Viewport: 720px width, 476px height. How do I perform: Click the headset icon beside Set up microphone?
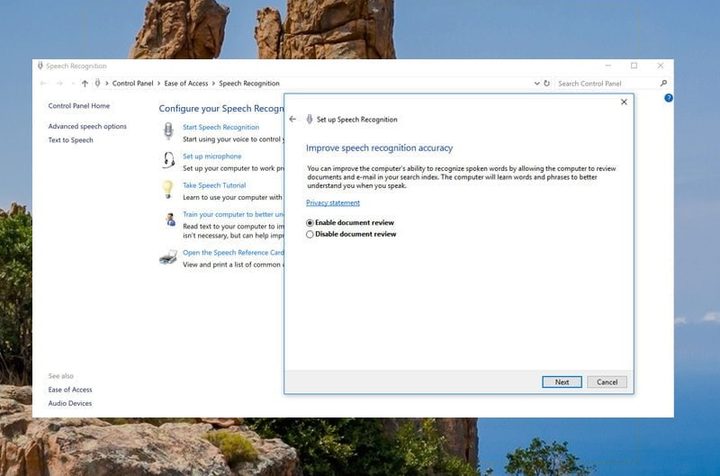coord(169,160)
